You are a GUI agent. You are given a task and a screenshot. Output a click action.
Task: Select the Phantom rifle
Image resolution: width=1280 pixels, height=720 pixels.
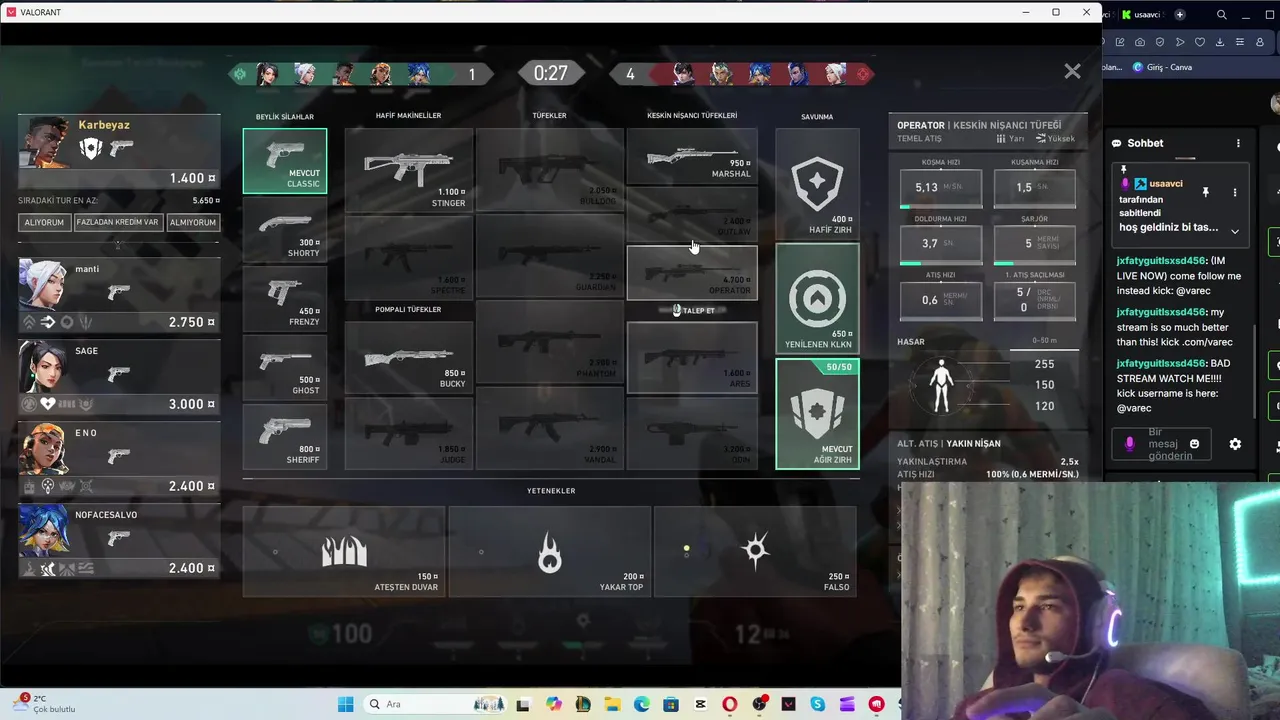coord(549,342)
